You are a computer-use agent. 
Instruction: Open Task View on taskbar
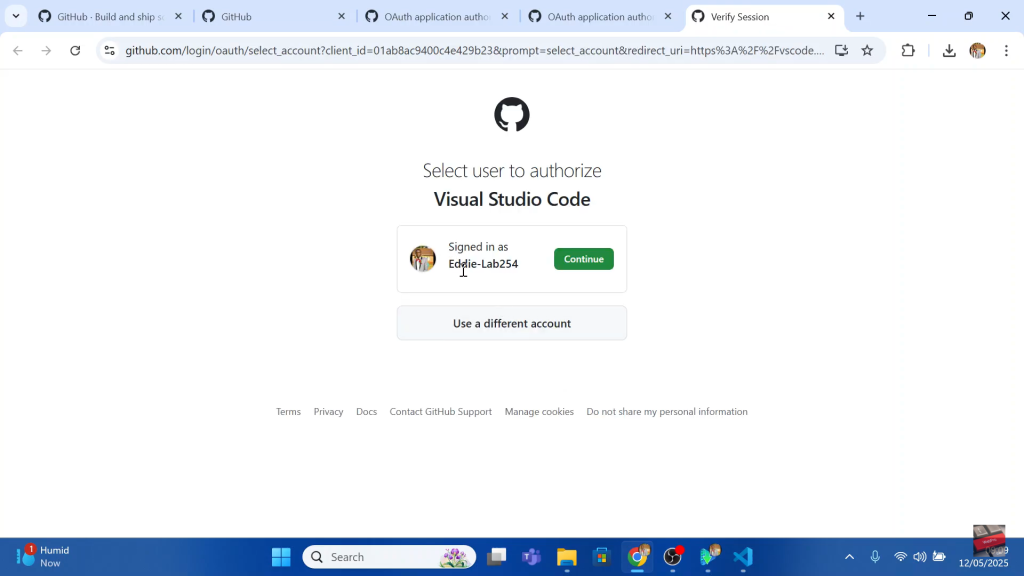497,557
